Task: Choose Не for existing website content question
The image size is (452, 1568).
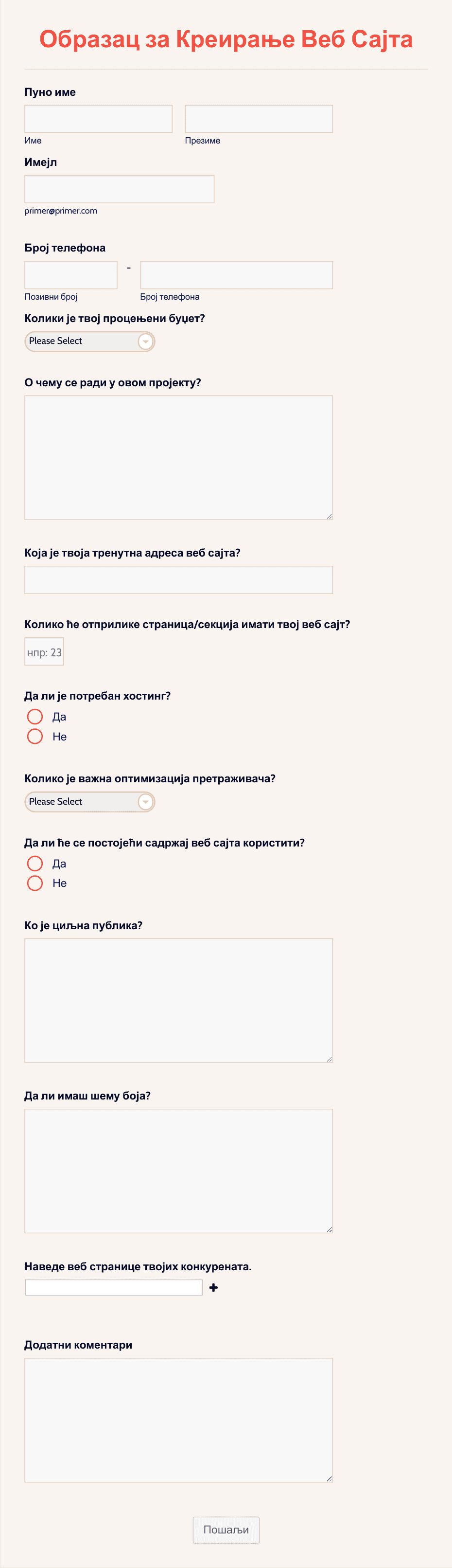Action: [x=35, y=883]
